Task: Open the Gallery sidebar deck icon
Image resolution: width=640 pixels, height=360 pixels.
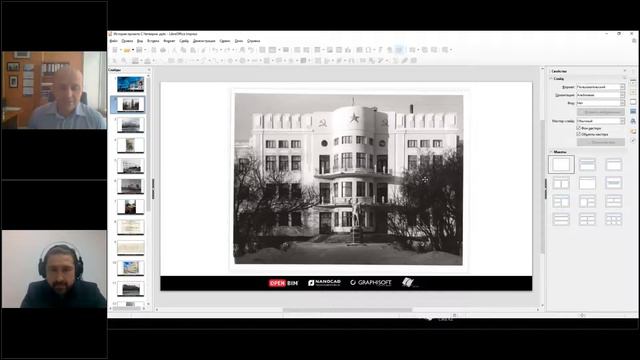Action: click(x=633, y=131)
